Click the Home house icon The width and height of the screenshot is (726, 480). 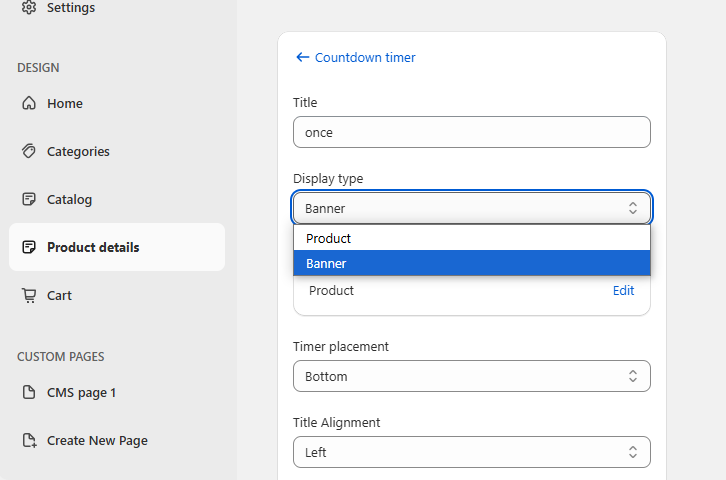29,103
